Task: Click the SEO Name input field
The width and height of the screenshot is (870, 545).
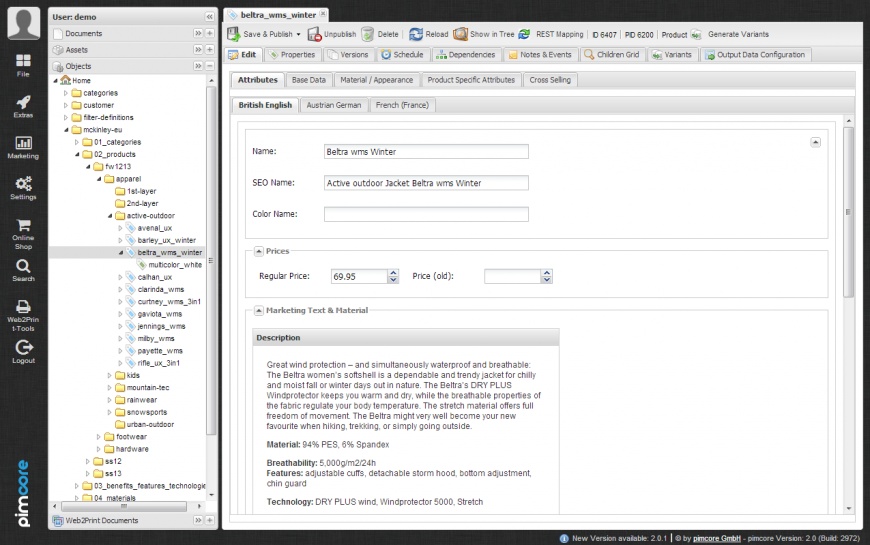Action: coord(426,183)
